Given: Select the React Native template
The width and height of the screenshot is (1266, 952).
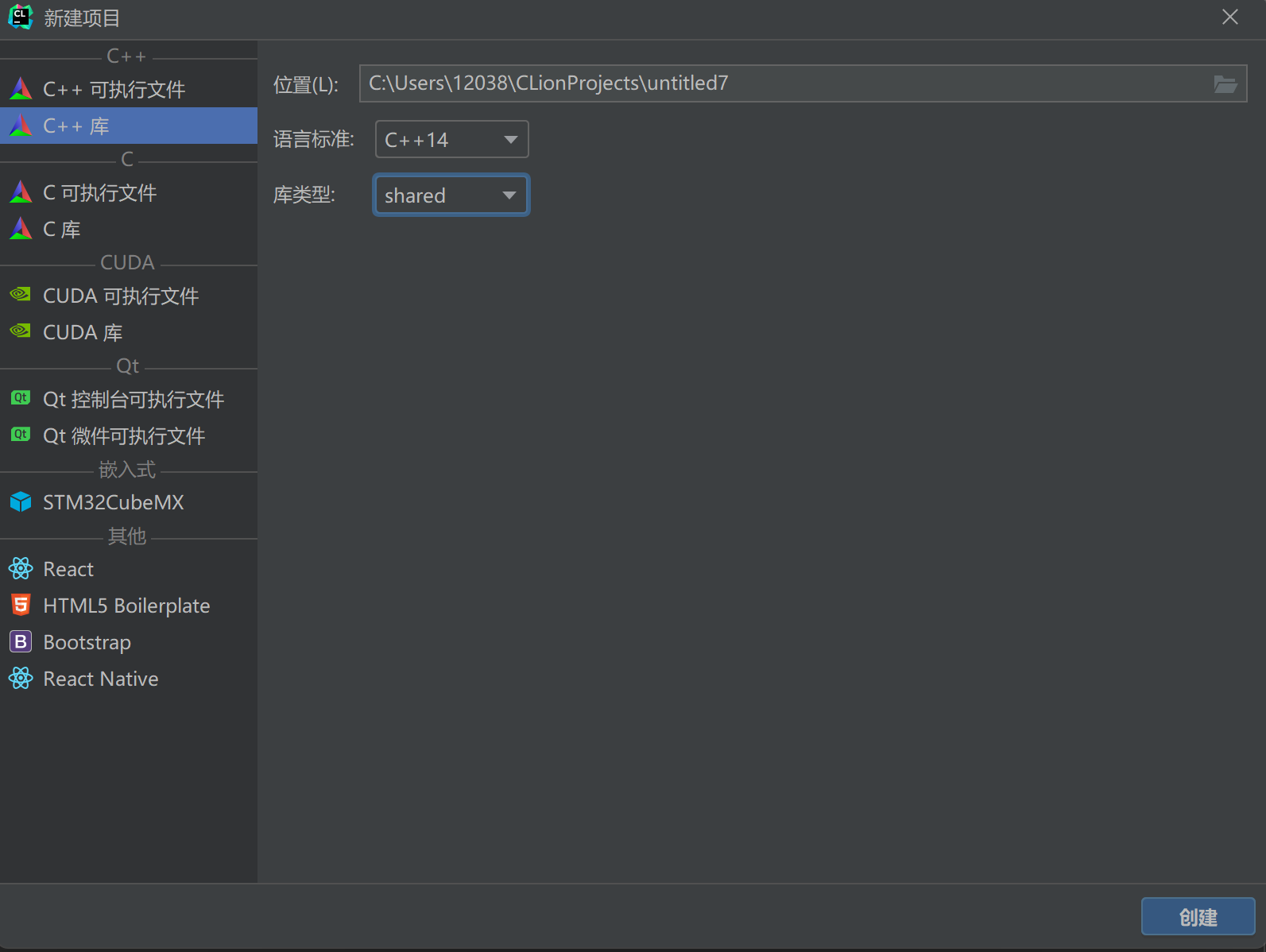Looking at the screenshot, I should tap(129, 679).
